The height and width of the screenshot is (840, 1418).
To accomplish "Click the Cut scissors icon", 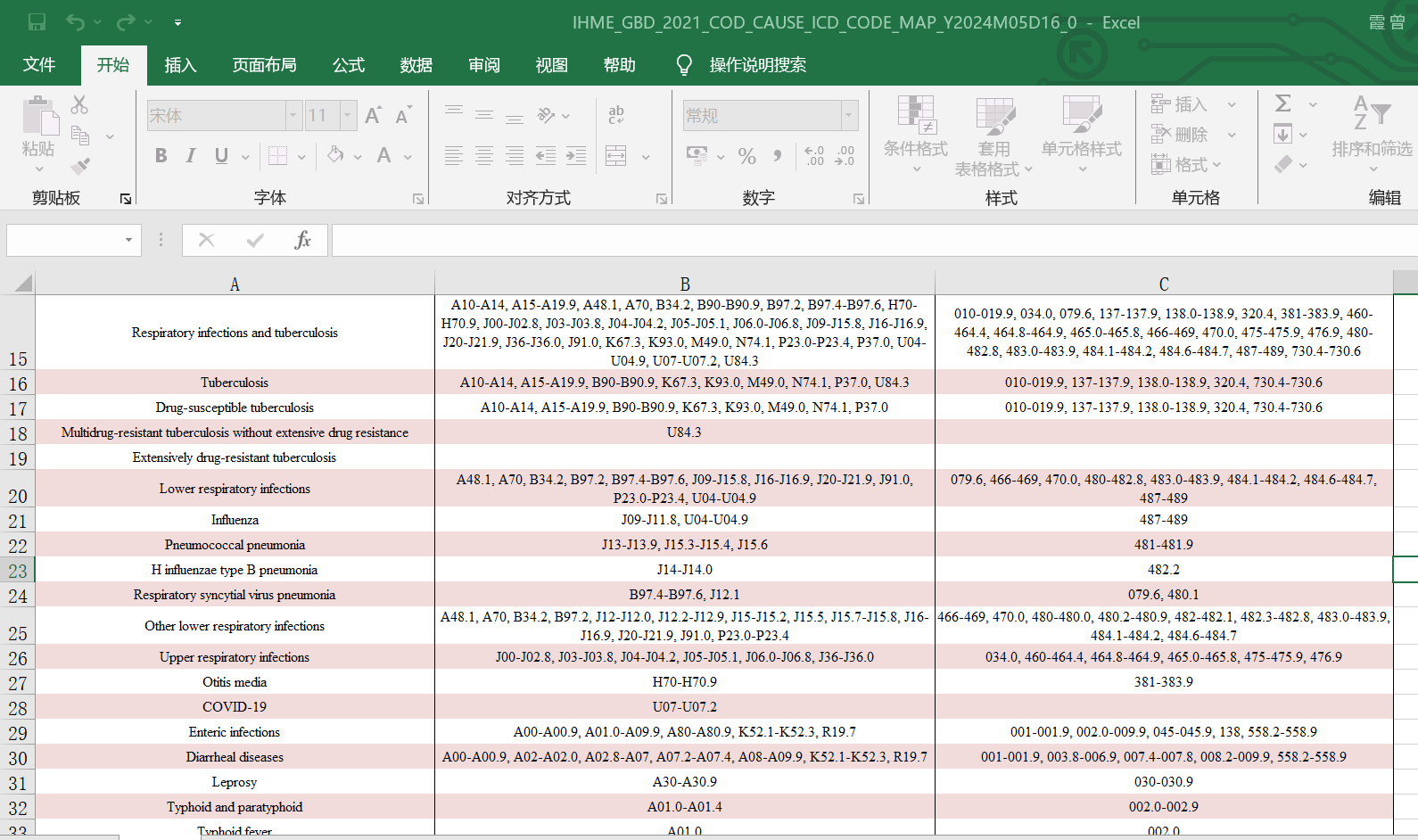I will tap(79, 105).
